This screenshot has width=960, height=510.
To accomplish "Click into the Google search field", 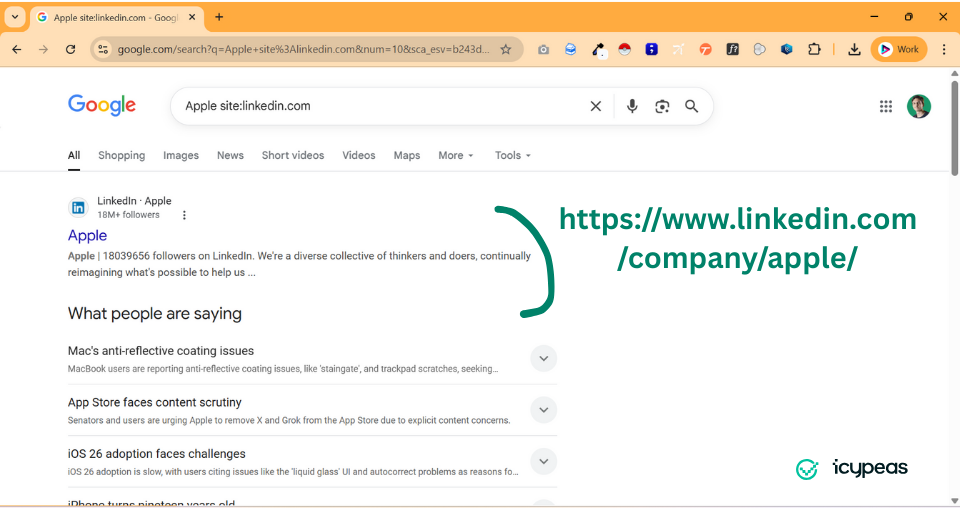I will [x=383, y=106].
